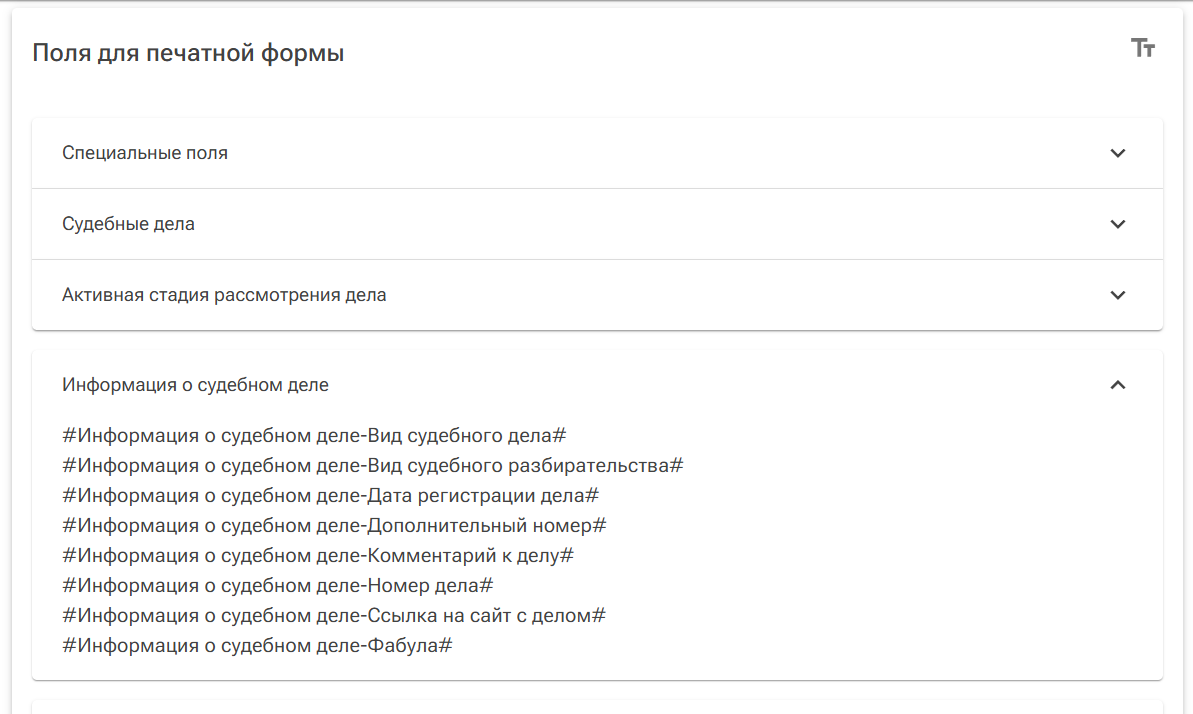This screenshot has height=714, width=1193.
Task: Select the Вид судебного разбирательства field tag
Action: [372, 466]
